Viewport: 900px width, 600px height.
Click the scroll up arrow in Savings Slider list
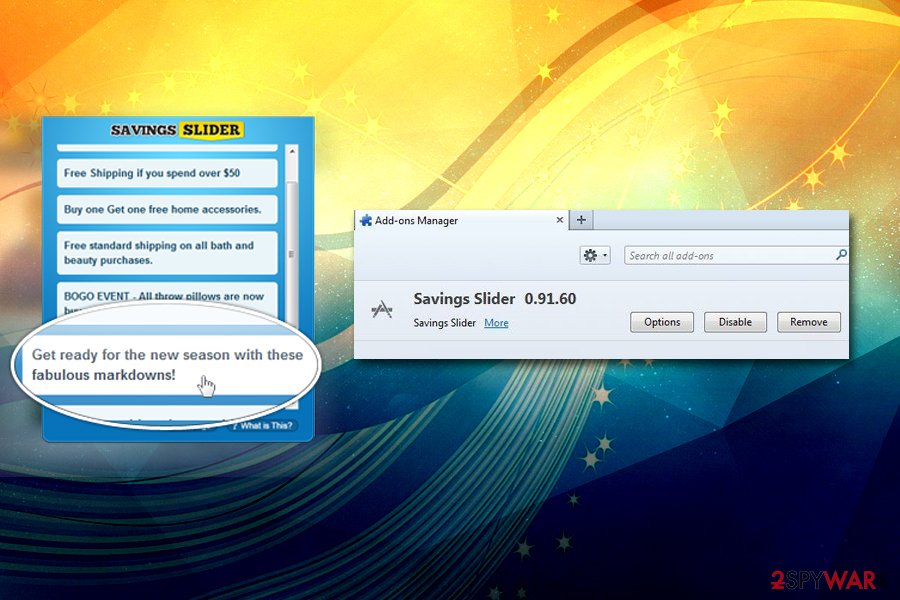coord(292,152)
